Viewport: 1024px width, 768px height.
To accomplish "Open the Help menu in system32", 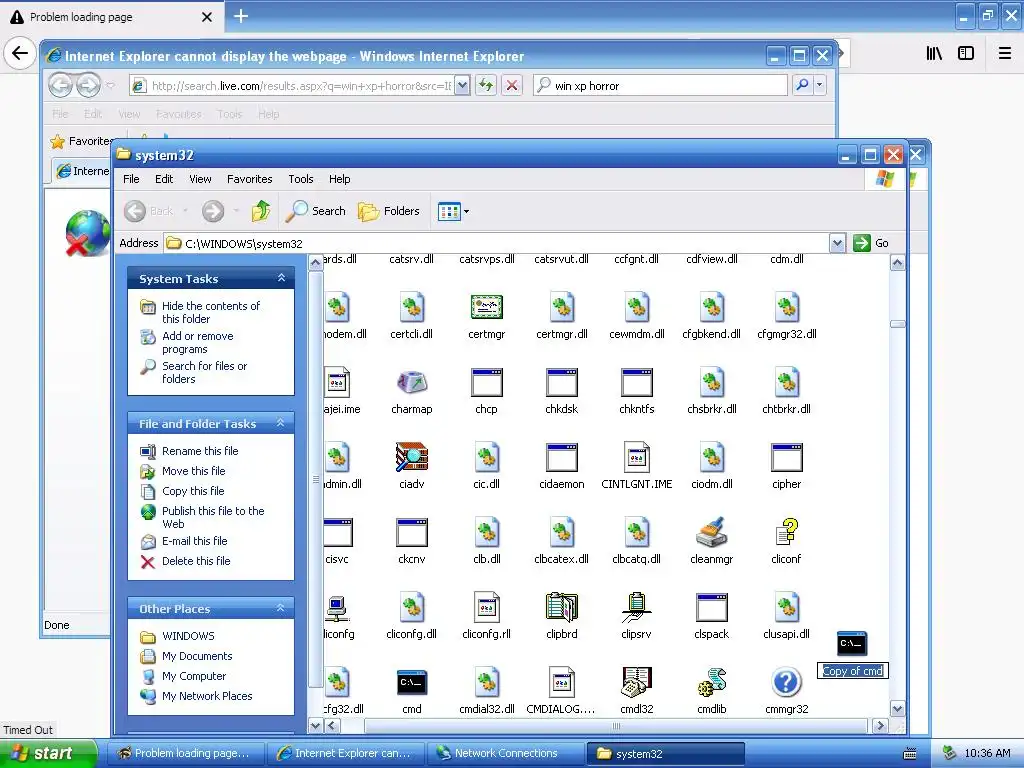I will point(339,179).
